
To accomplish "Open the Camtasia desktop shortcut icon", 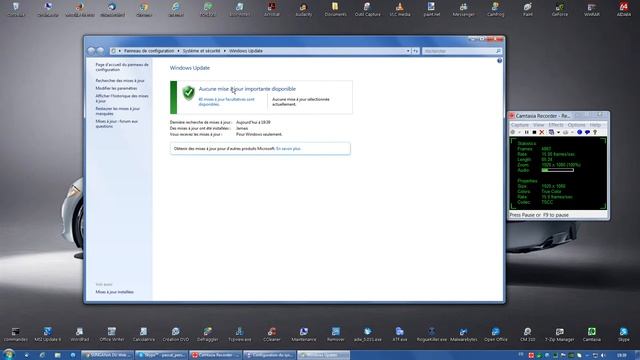I will pos(591,334).
